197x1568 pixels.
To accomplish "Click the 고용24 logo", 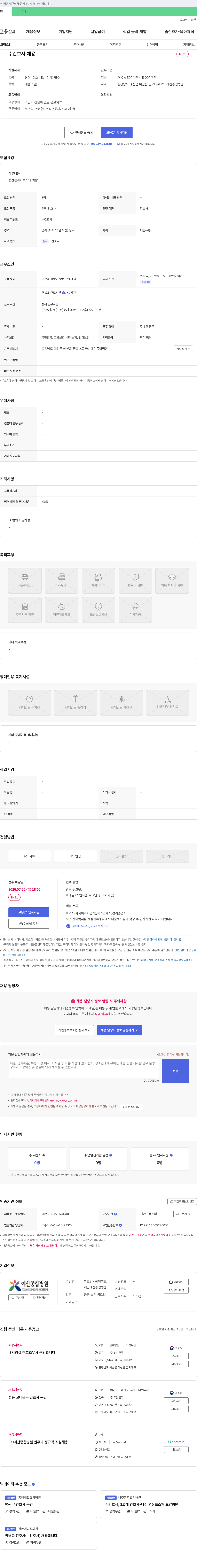I will coord(7,32).
